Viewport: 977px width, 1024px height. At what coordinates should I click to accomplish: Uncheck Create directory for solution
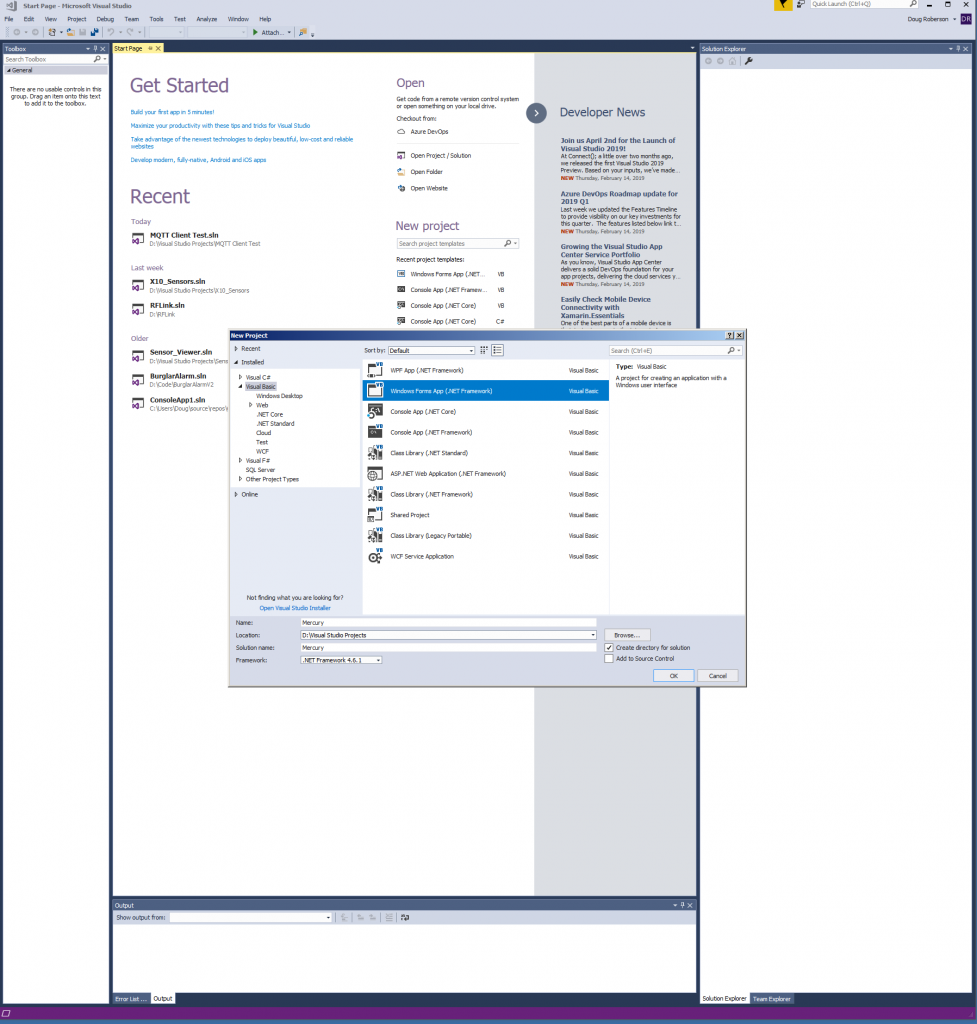609,648
